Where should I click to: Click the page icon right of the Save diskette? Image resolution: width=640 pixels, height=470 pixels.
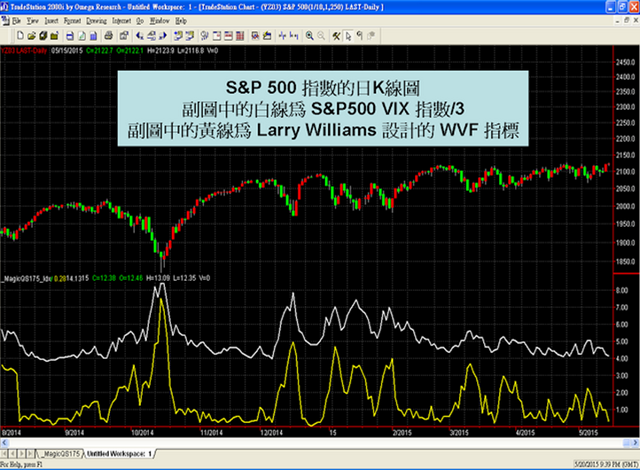pyautogui.click(x=82, y=36)
